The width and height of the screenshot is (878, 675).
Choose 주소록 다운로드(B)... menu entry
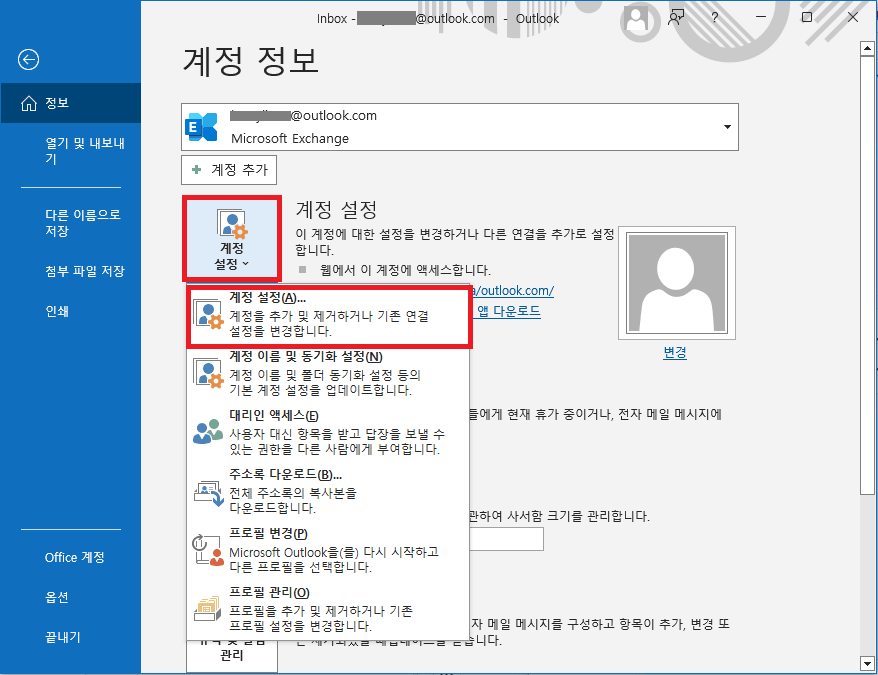click(x=329, y=491)
